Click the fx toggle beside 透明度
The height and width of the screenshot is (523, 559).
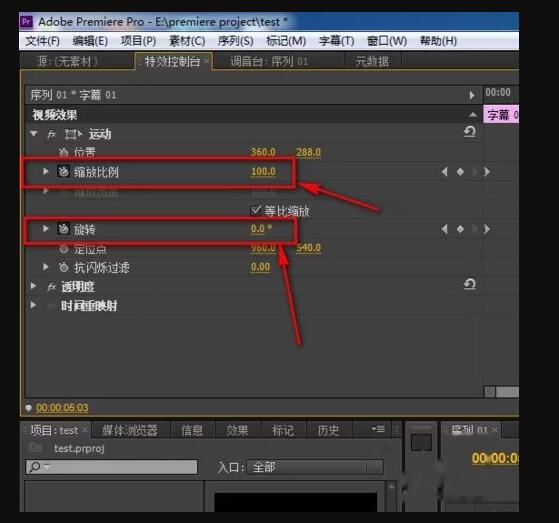click(52, 287)
